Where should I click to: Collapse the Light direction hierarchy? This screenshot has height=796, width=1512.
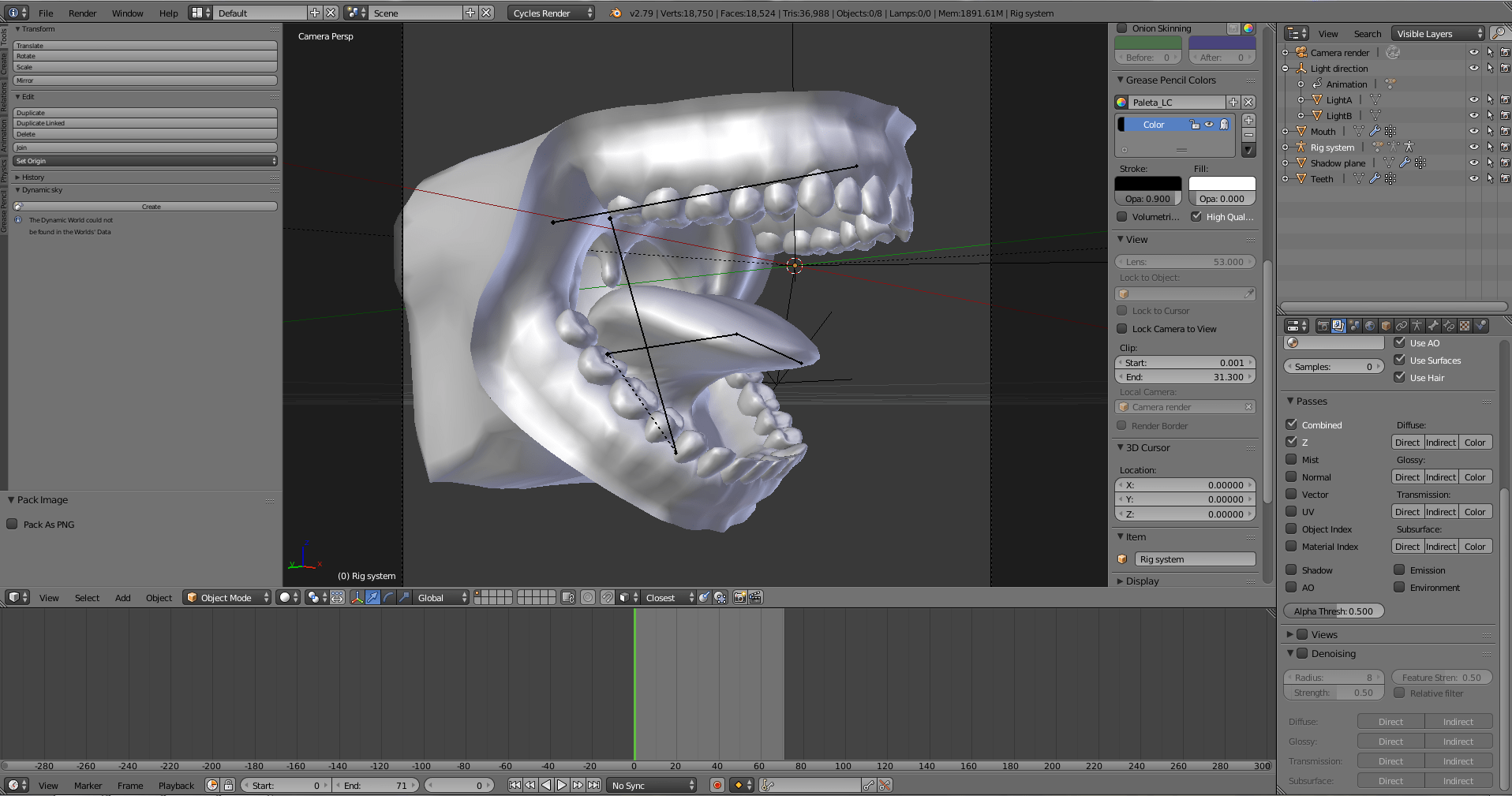tap(1286, 68)
